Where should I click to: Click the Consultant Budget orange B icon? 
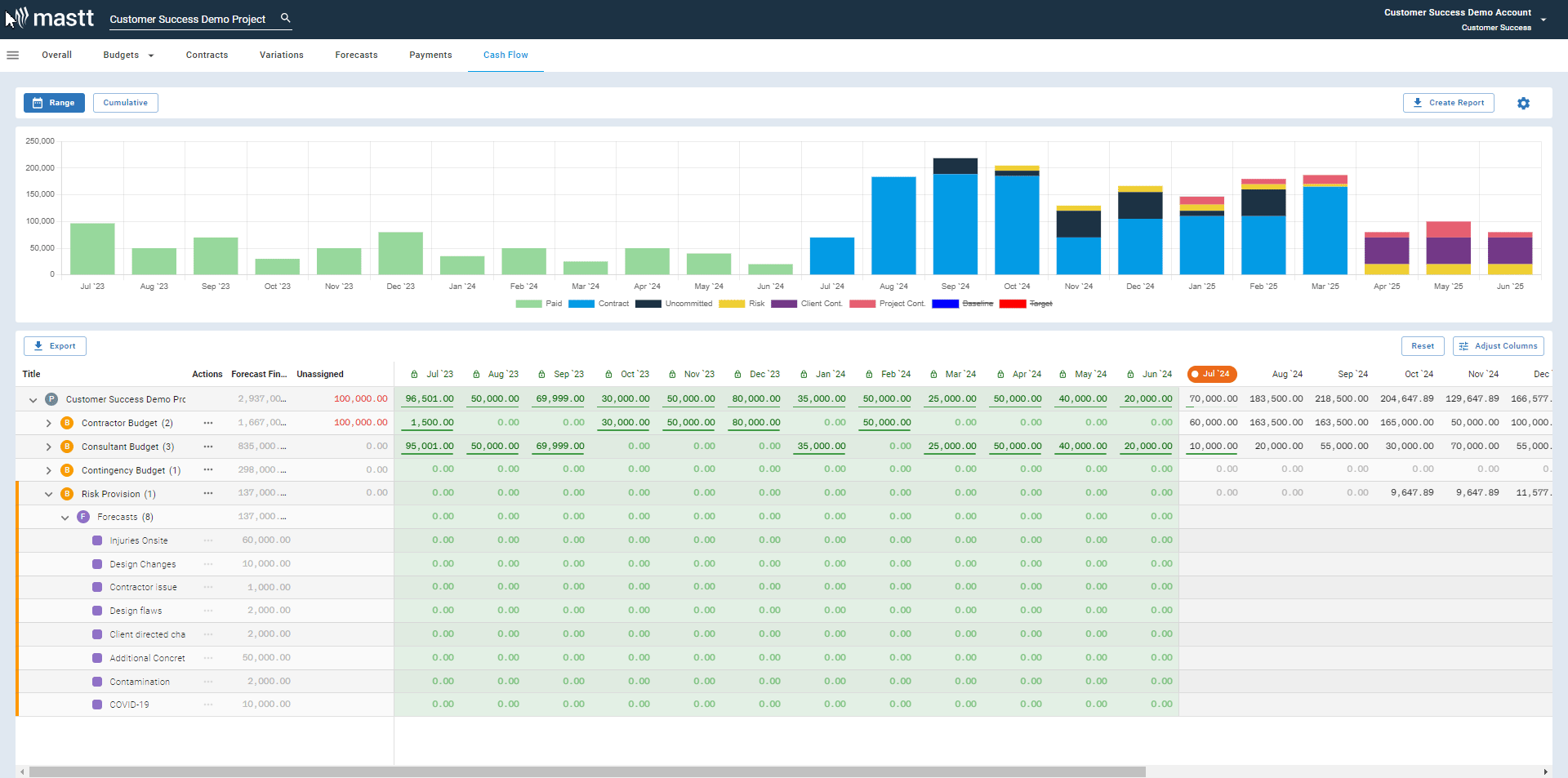tap(67, 447)
